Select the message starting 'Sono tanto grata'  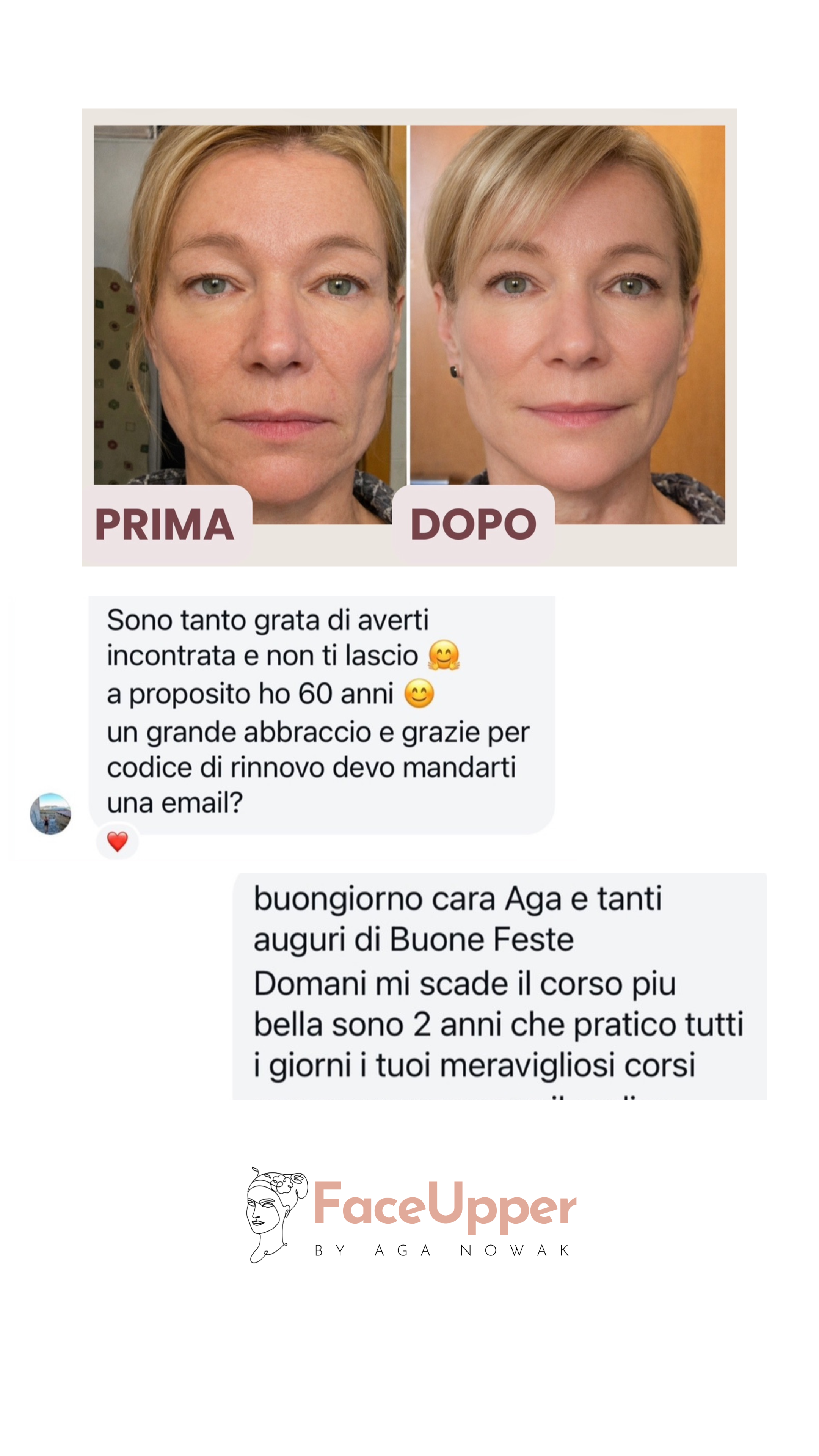click(322, 714)
